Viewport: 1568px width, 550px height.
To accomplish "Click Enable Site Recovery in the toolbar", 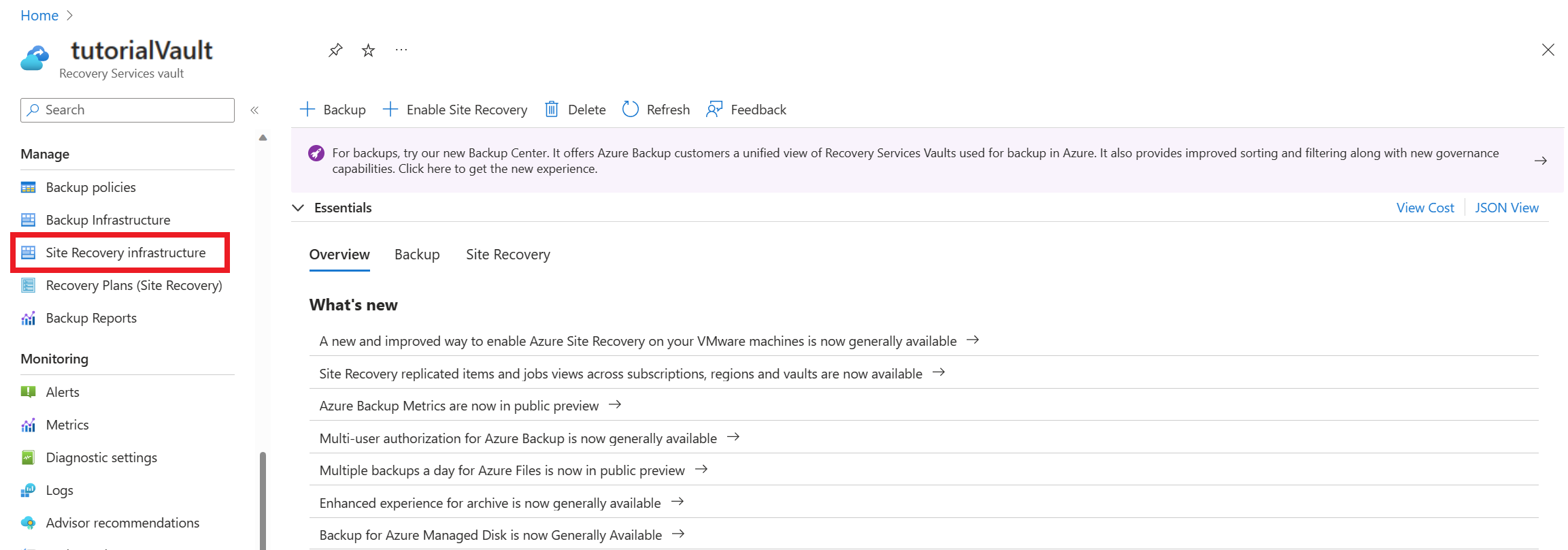I will point(455,110).
